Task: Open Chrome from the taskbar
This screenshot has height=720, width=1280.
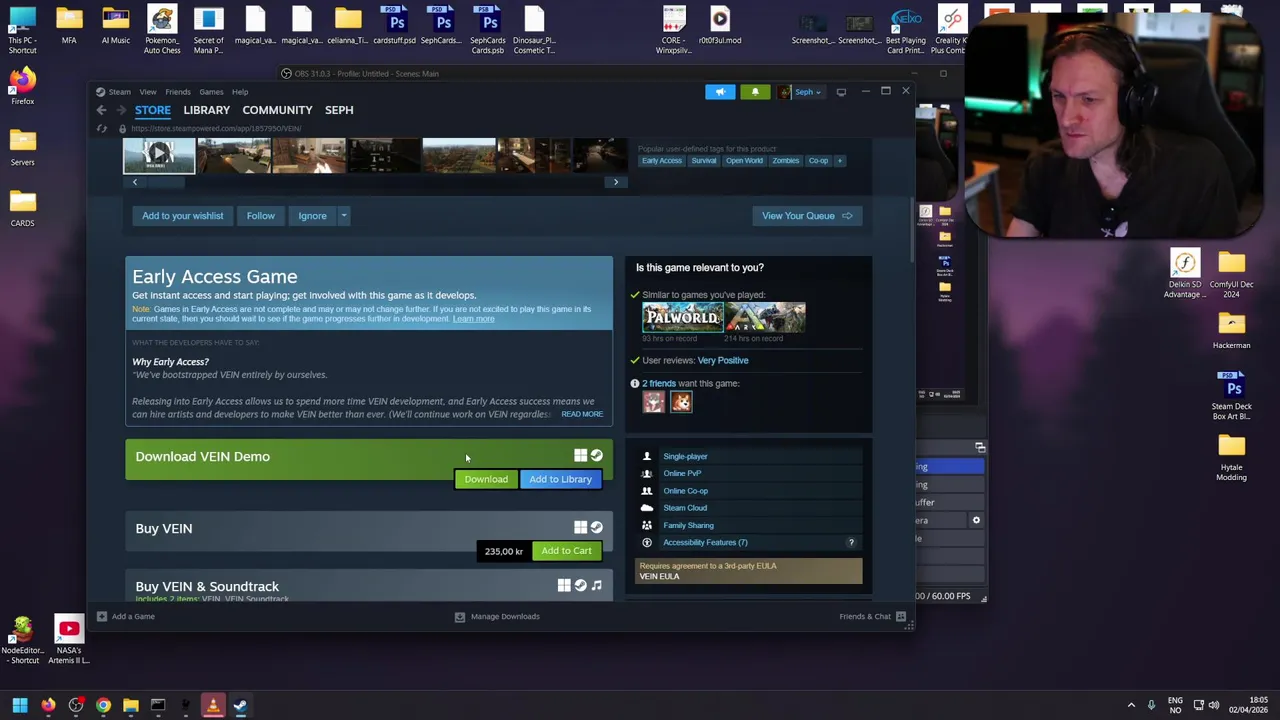Action: click(103, 706)
